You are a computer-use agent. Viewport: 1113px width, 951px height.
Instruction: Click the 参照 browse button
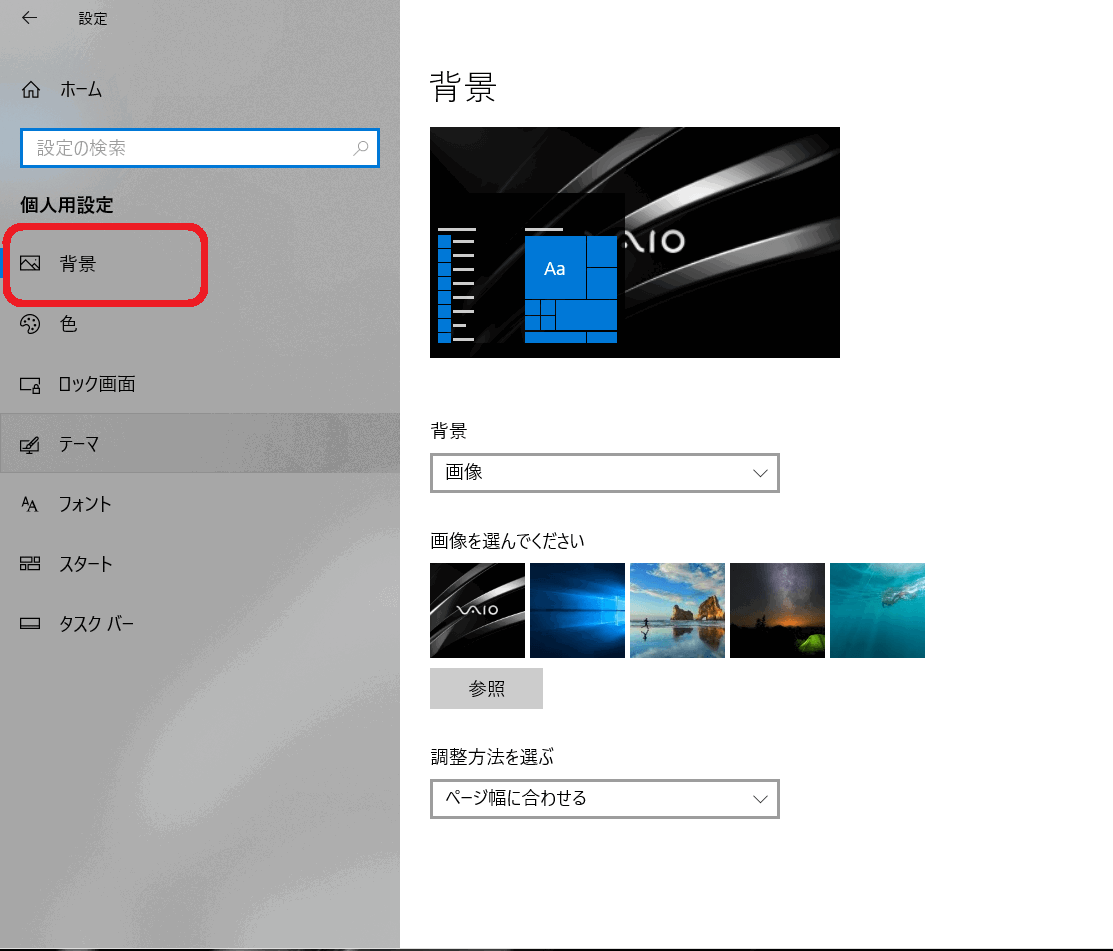pos(486,688)
